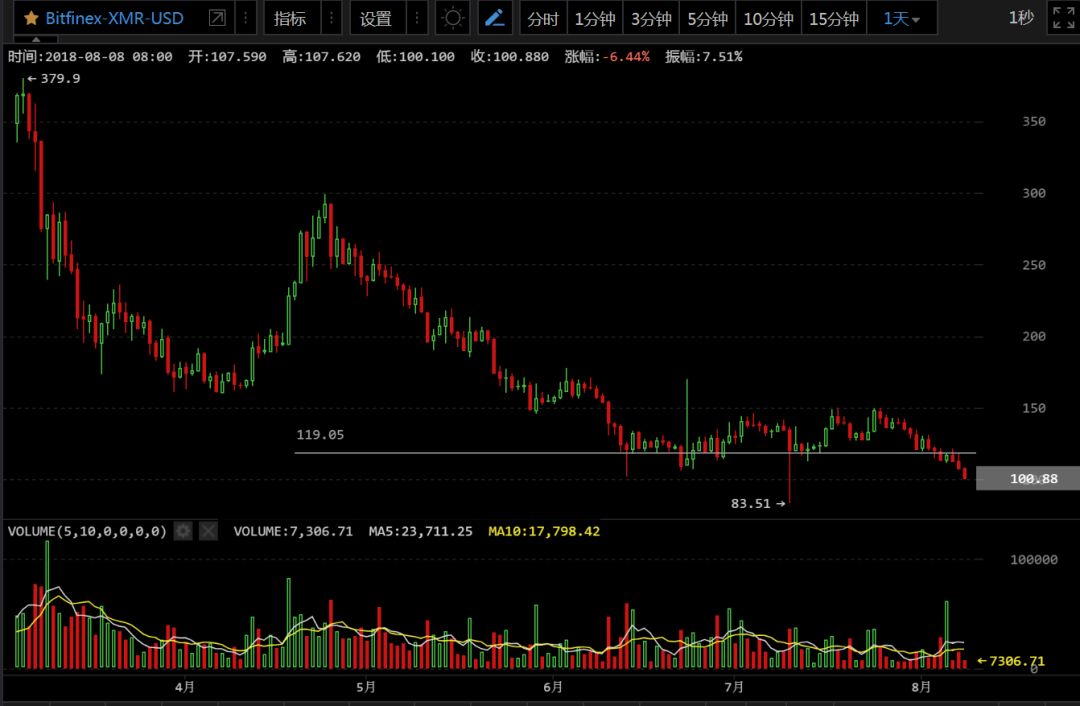Viewport: 1080px width, 706px height.
Task: Open 指标 three-dot options
Action: click(331, 18)
